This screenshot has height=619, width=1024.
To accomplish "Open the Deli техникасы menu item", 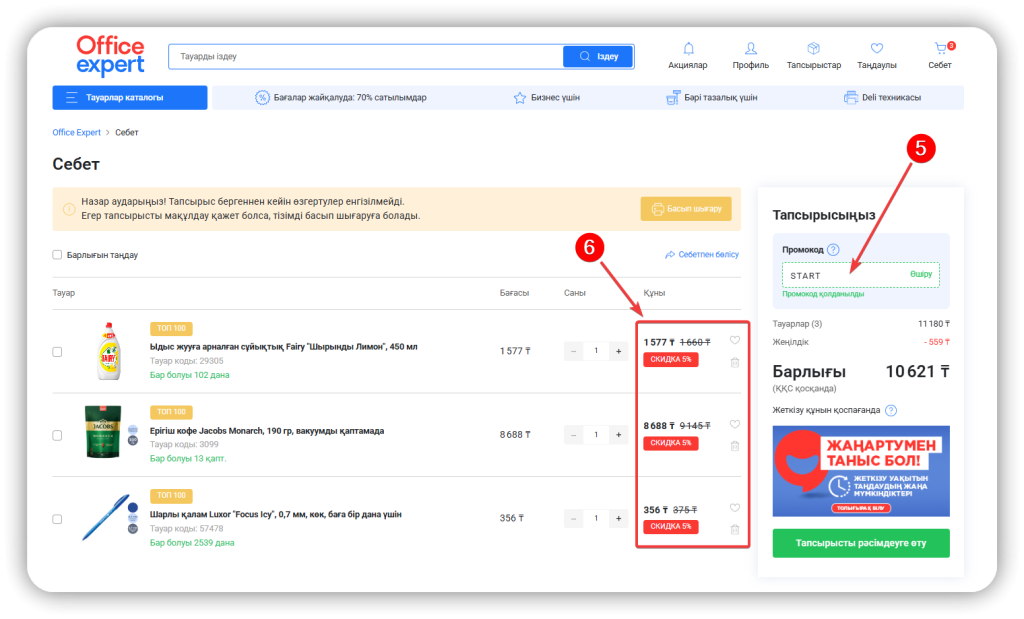I will (882, 98).
